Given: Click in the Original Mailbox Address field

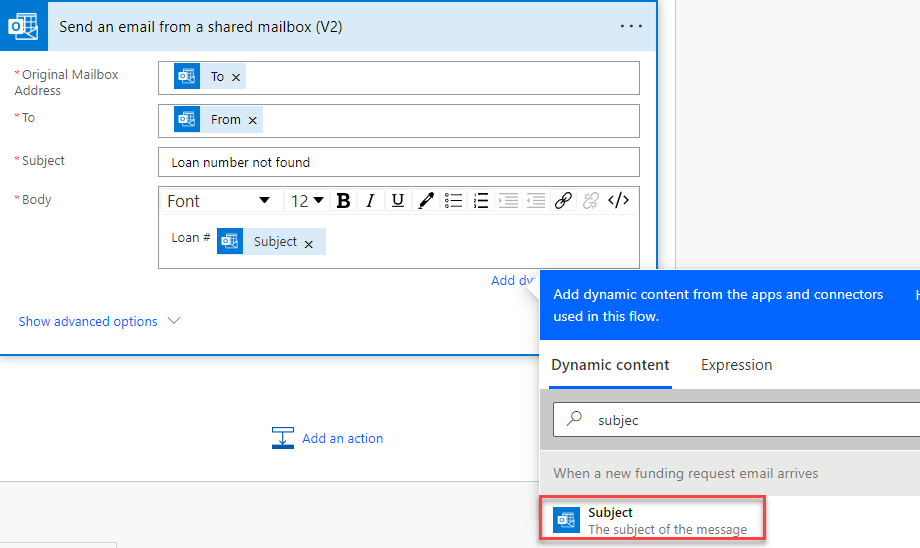Looking at the screenshot, I should tap(398, 77).
